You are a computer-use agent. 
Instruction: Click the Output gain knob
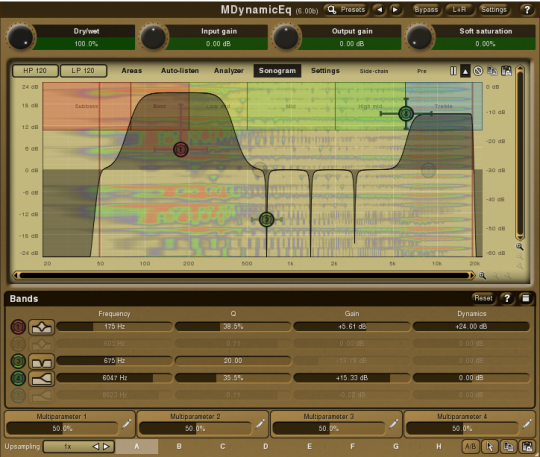click(286, 37)
